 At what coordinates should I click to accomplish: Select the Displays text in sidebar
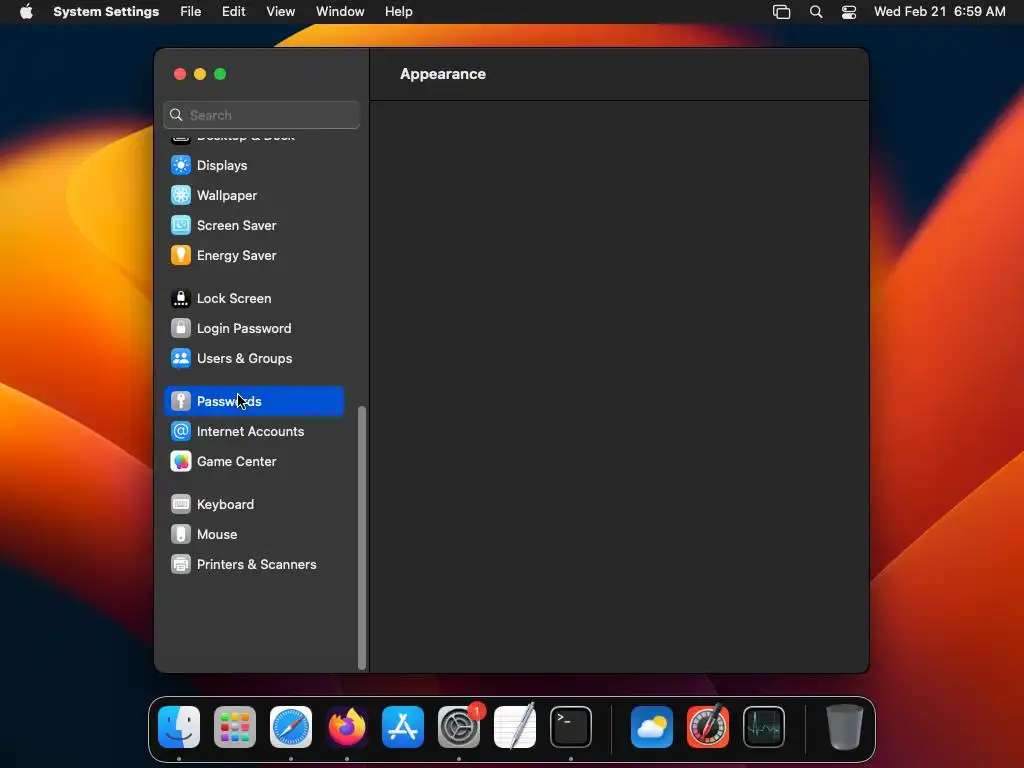point(222,165)
